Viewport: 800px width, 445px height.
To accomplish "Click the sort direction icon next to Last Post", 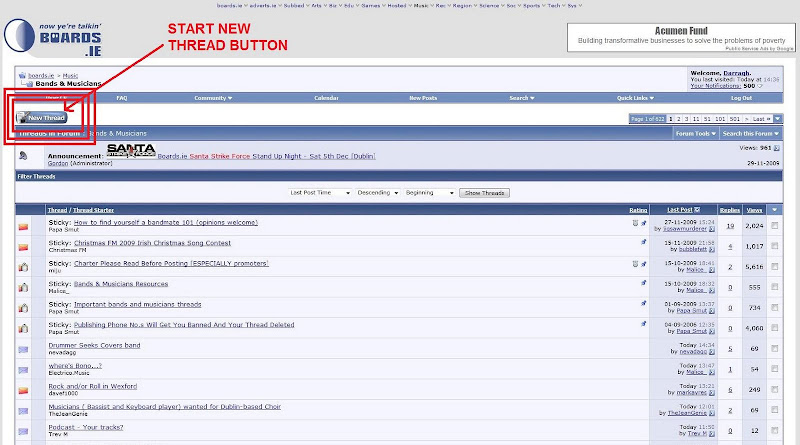I will 697,210.
